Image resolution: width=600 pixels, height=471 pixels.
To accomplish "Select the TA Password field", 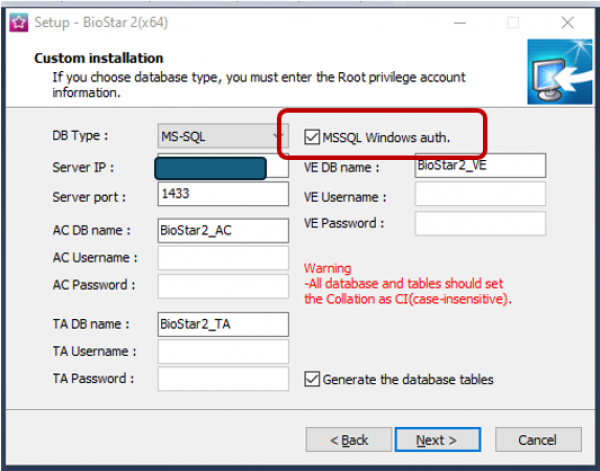I will pos(222,379).
